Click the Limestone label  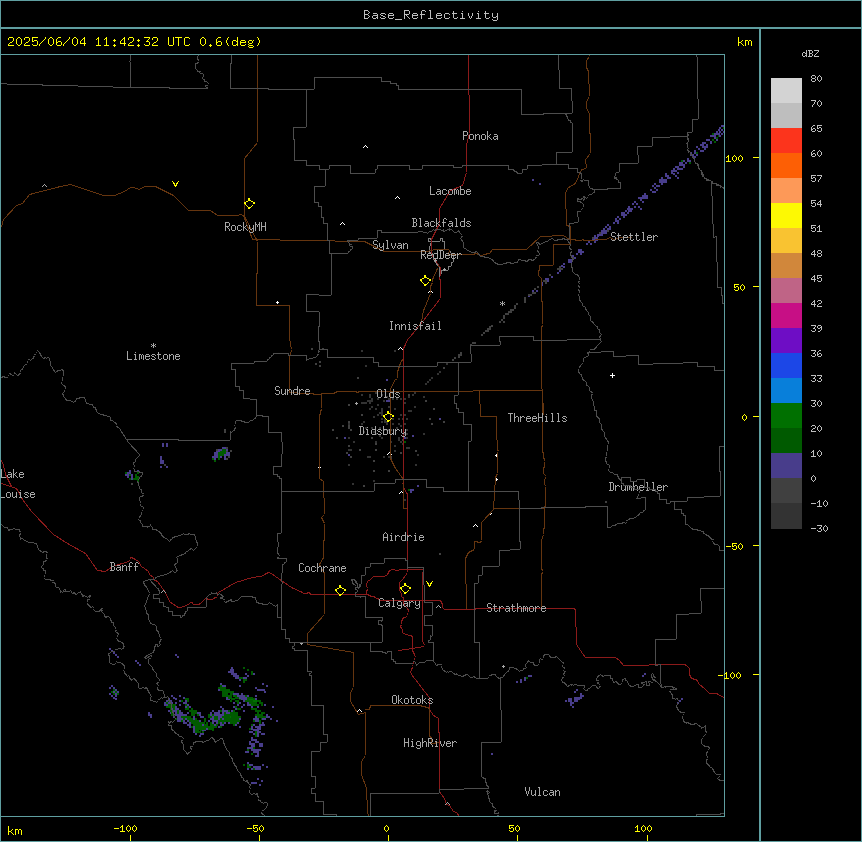tap(153, 356)
